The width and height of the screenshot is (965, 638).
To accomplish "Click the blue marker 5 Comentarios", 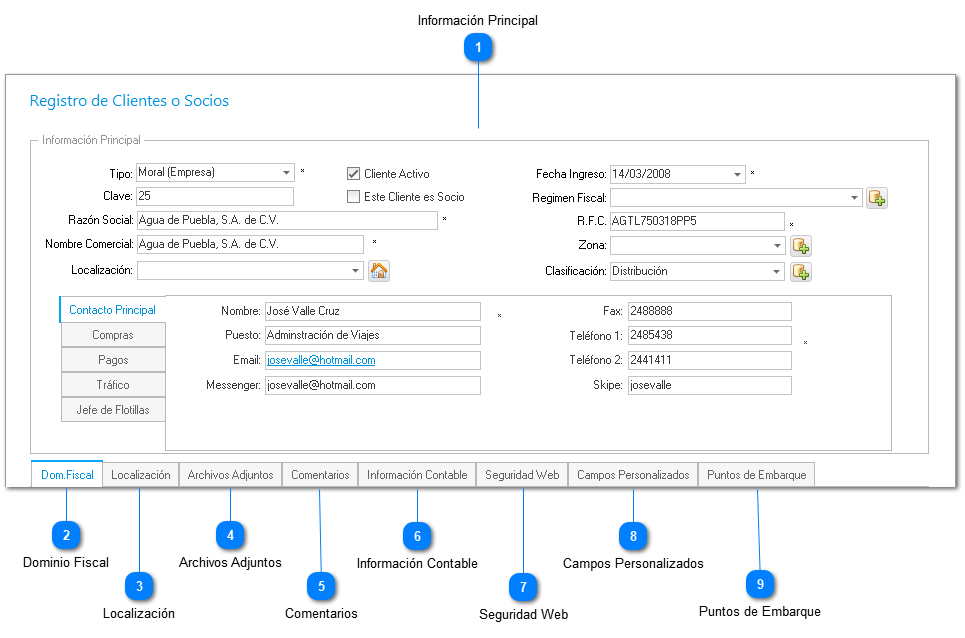I will click(x=321, y=586).
